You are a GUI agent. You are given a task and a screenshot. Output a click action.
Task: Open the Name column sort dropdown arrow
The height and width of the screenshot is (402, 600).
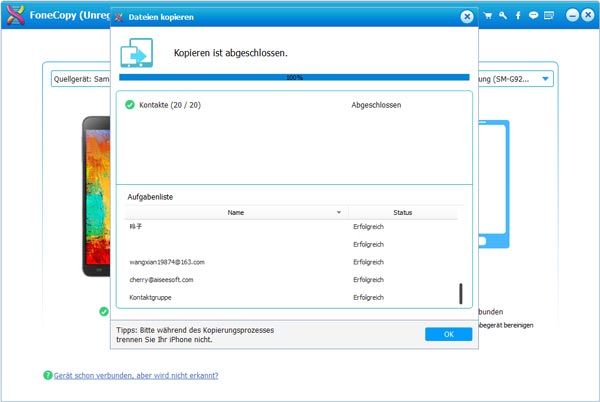(x=339, y=213)
